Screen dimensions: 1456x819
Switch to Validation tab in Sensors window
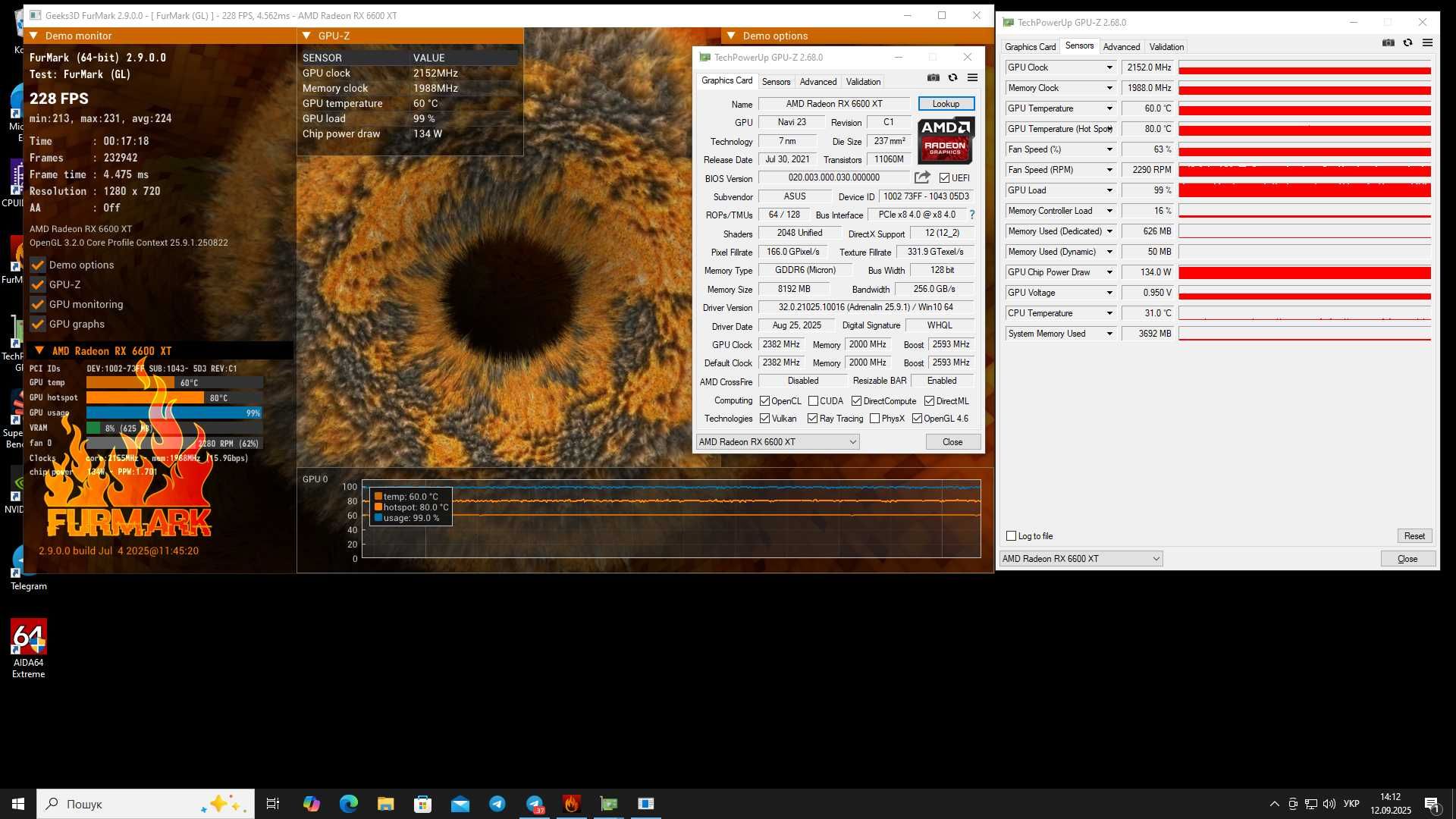click(1166, 47)
